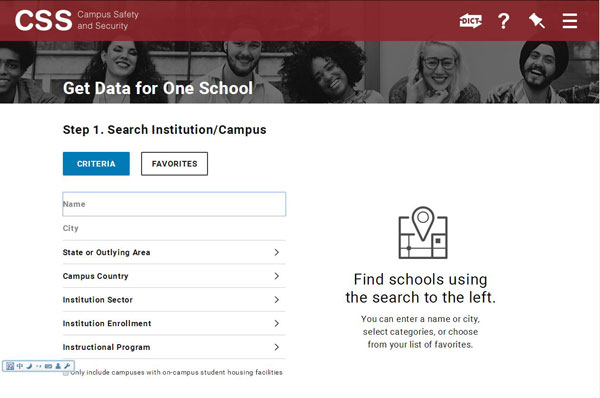Screen dimensions: 600x398
Task: Click the person icon in IME toolbar
Action: click(58, 366)
